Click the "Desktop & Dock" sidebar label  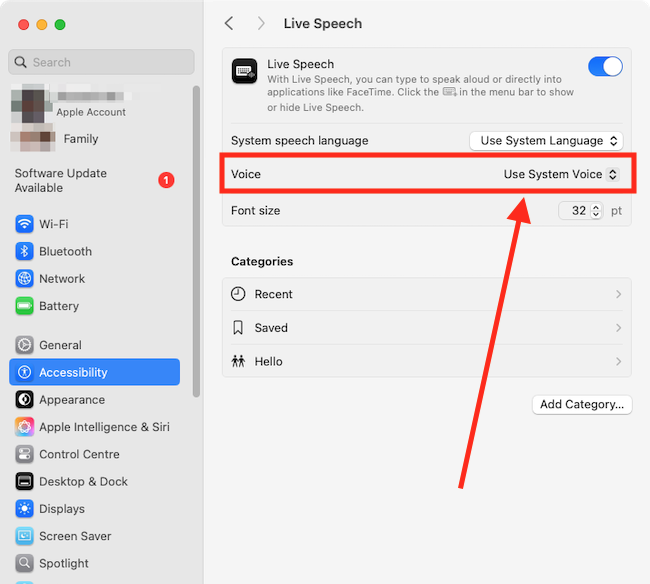click(x=83, y=482)
